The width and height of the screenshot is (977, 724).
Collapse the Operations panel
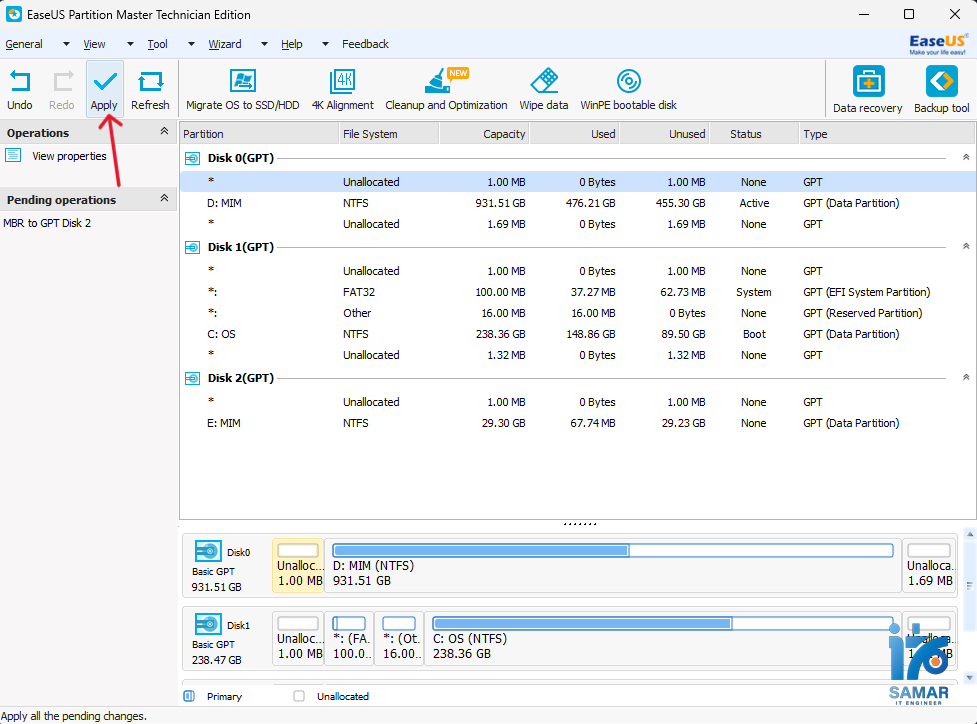(x=162, y=132)
